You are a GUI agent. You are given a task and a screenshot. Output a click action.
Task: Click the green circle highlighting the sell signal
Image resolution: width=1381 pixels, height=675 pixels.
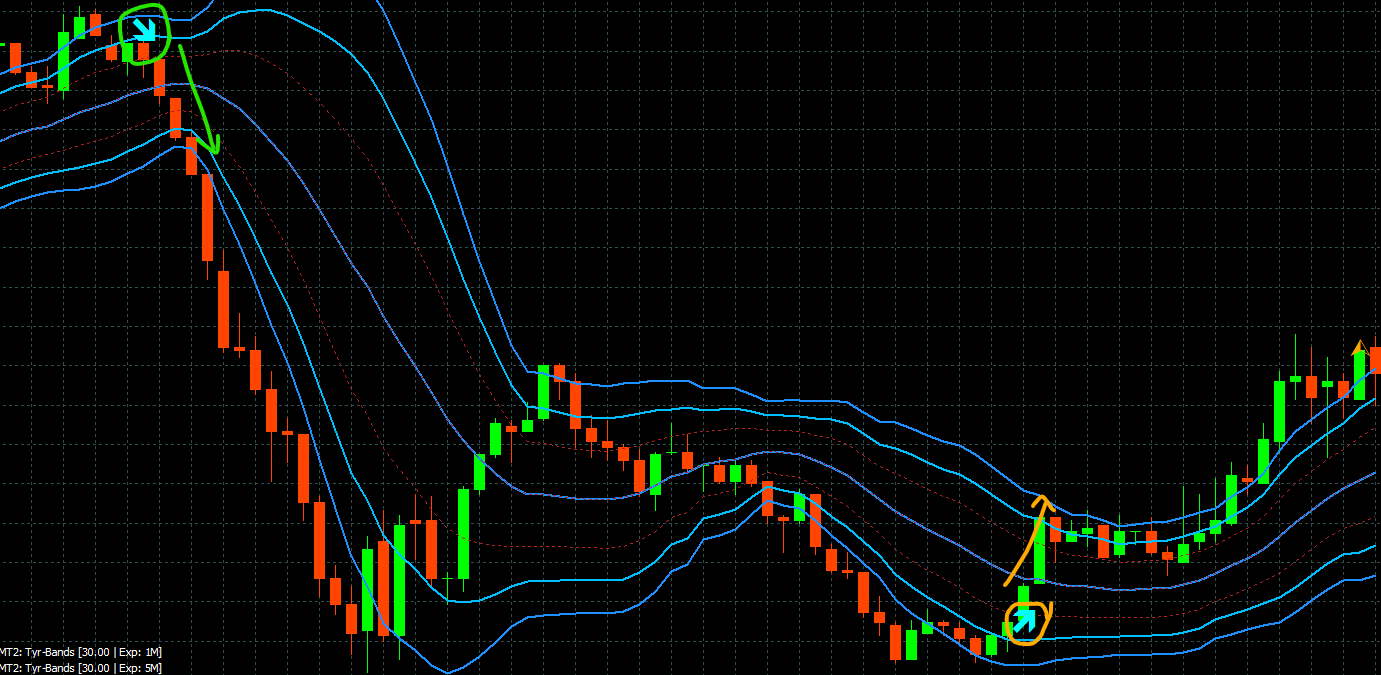pyautogui.click(x=143, y=32)
